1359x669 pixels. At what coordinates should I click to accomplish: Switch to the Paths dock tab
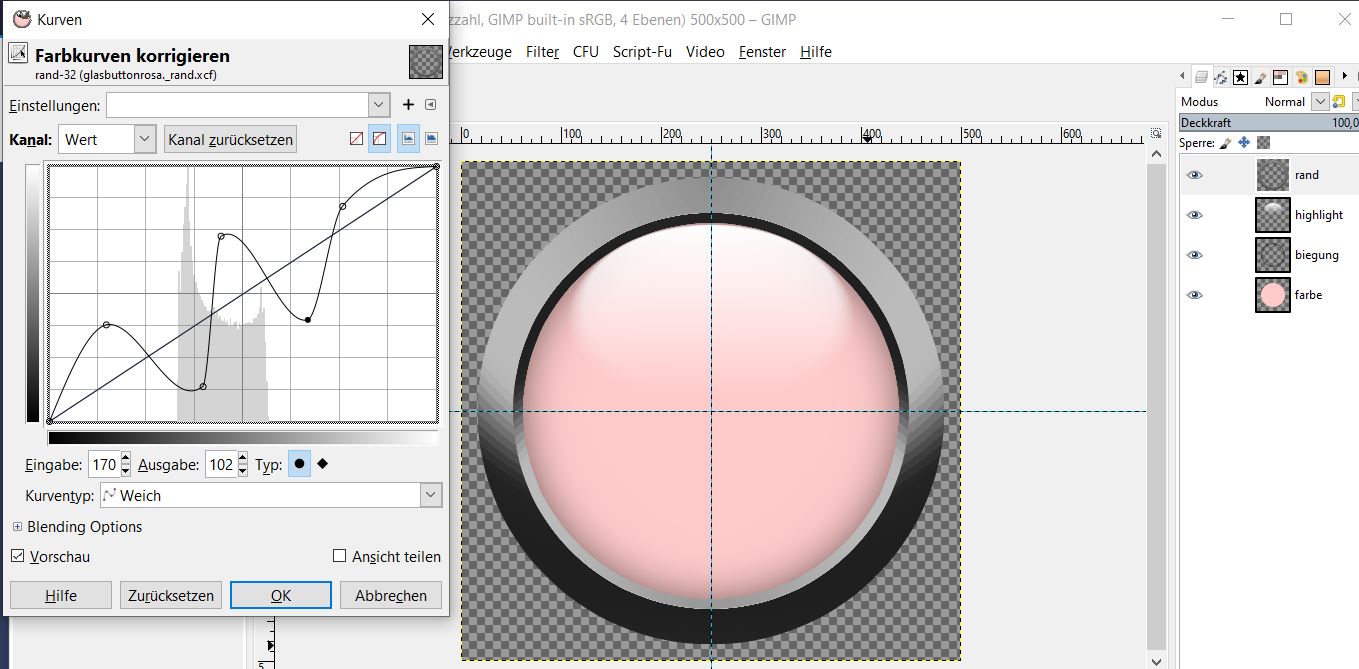tap(1221, 77)
